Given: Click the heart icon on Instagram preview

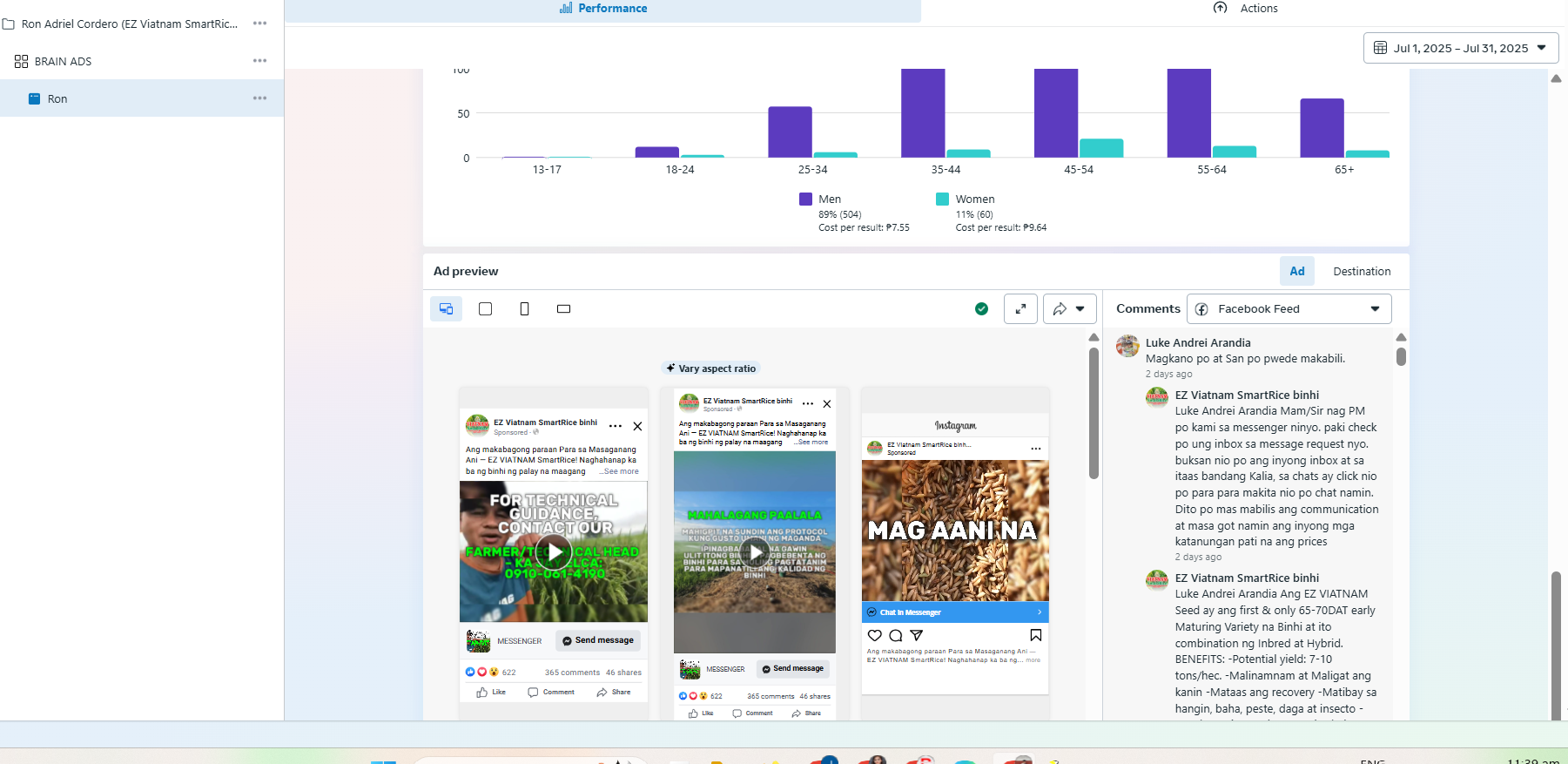Looking at the screenshot, I should [875, 635].
